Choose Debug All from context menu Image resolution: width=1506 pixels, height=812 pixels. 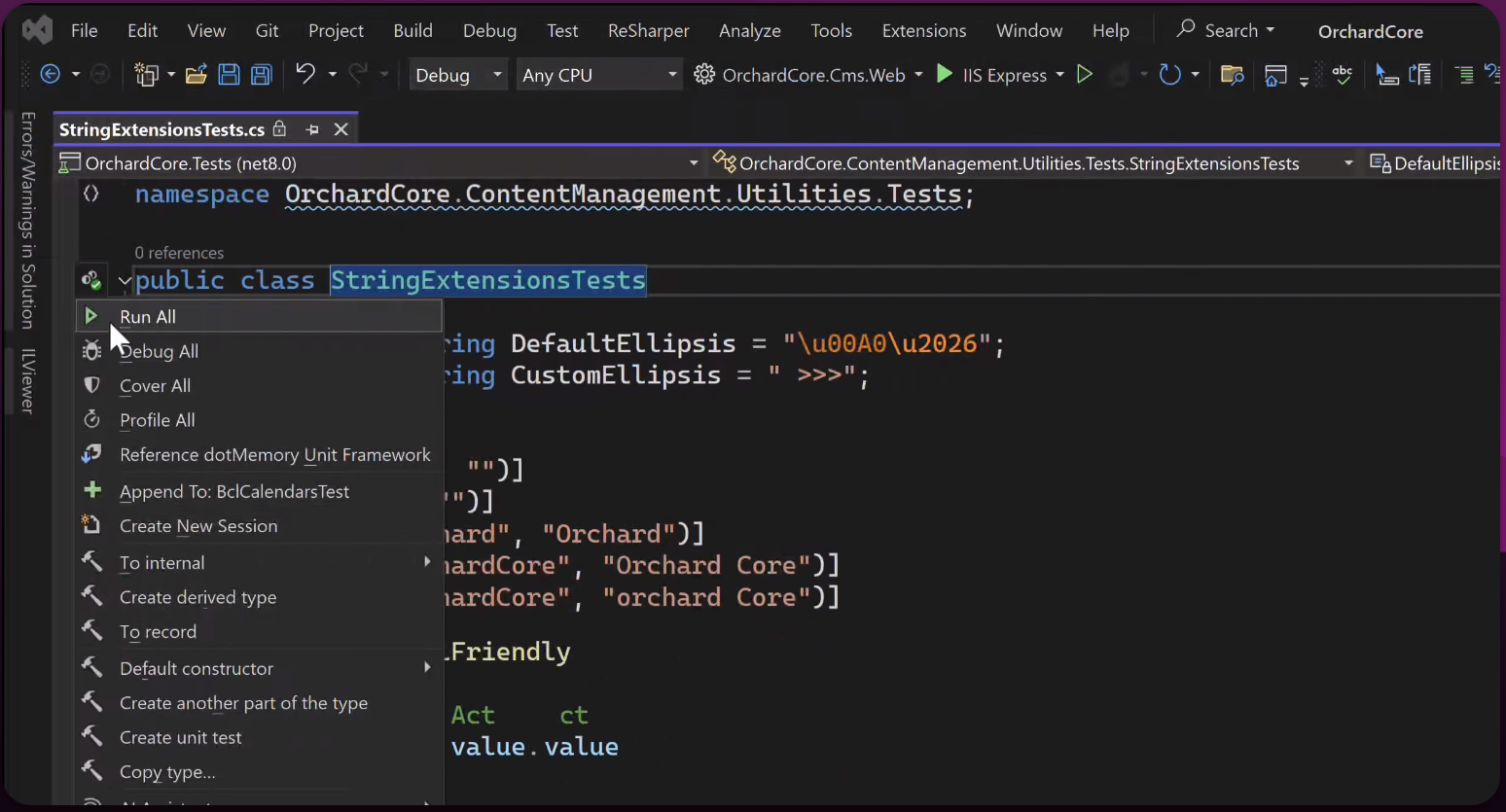pos(259,351)
